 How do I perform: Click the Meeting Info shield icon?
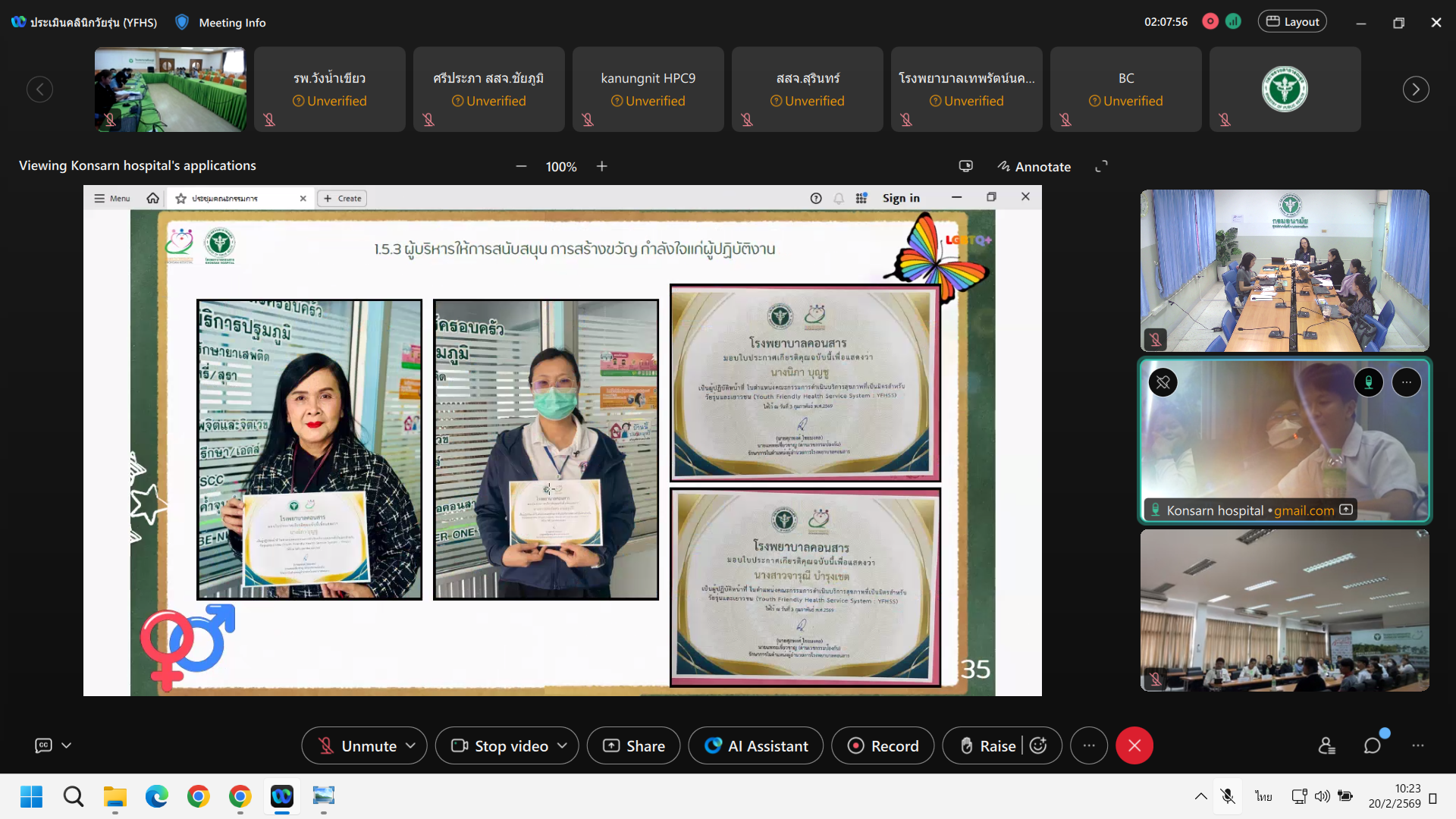tap(182, 22)
